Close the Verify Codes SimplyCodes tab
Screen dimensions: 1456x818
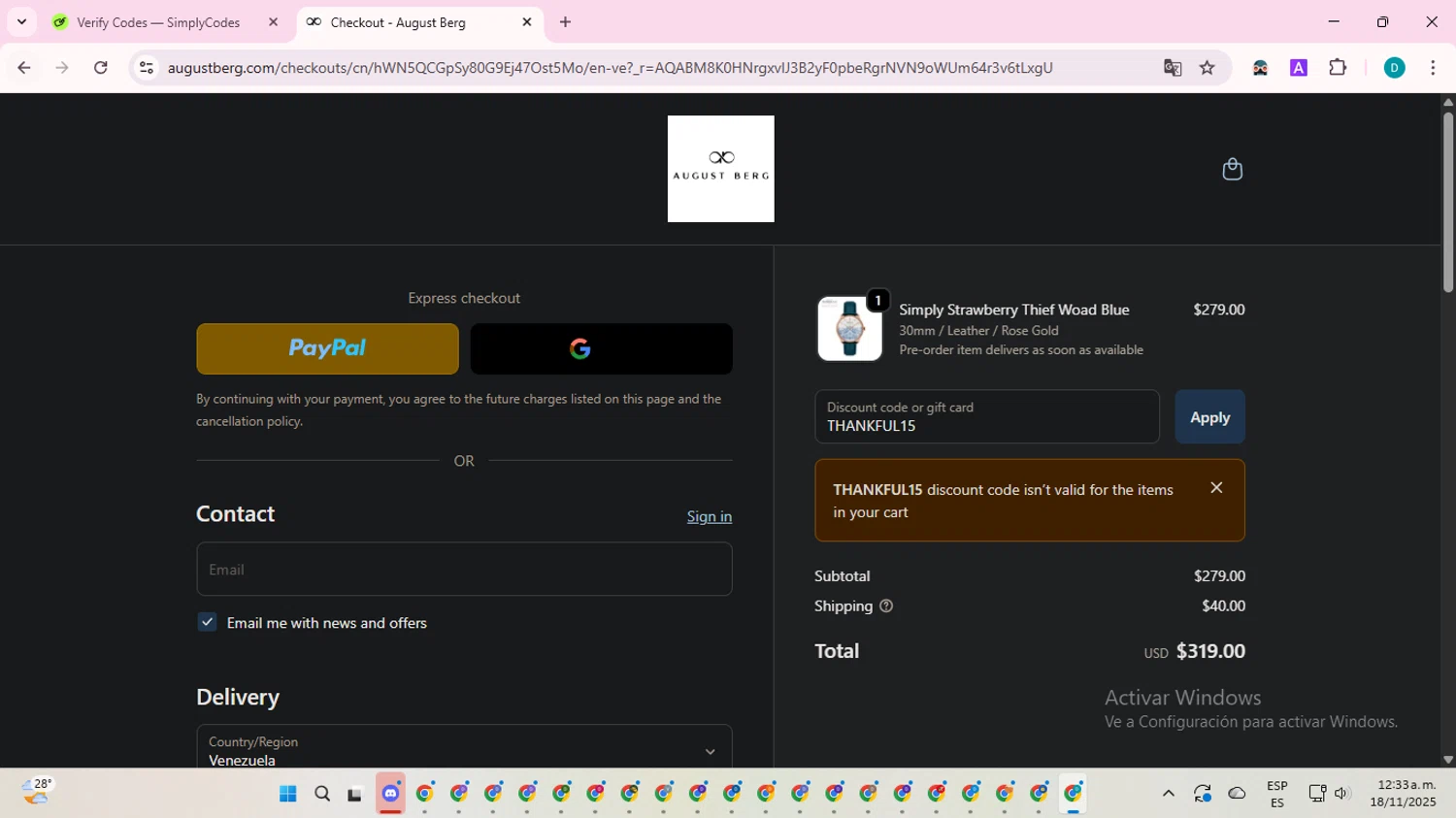pyautogui.click(x=273, y=22)
